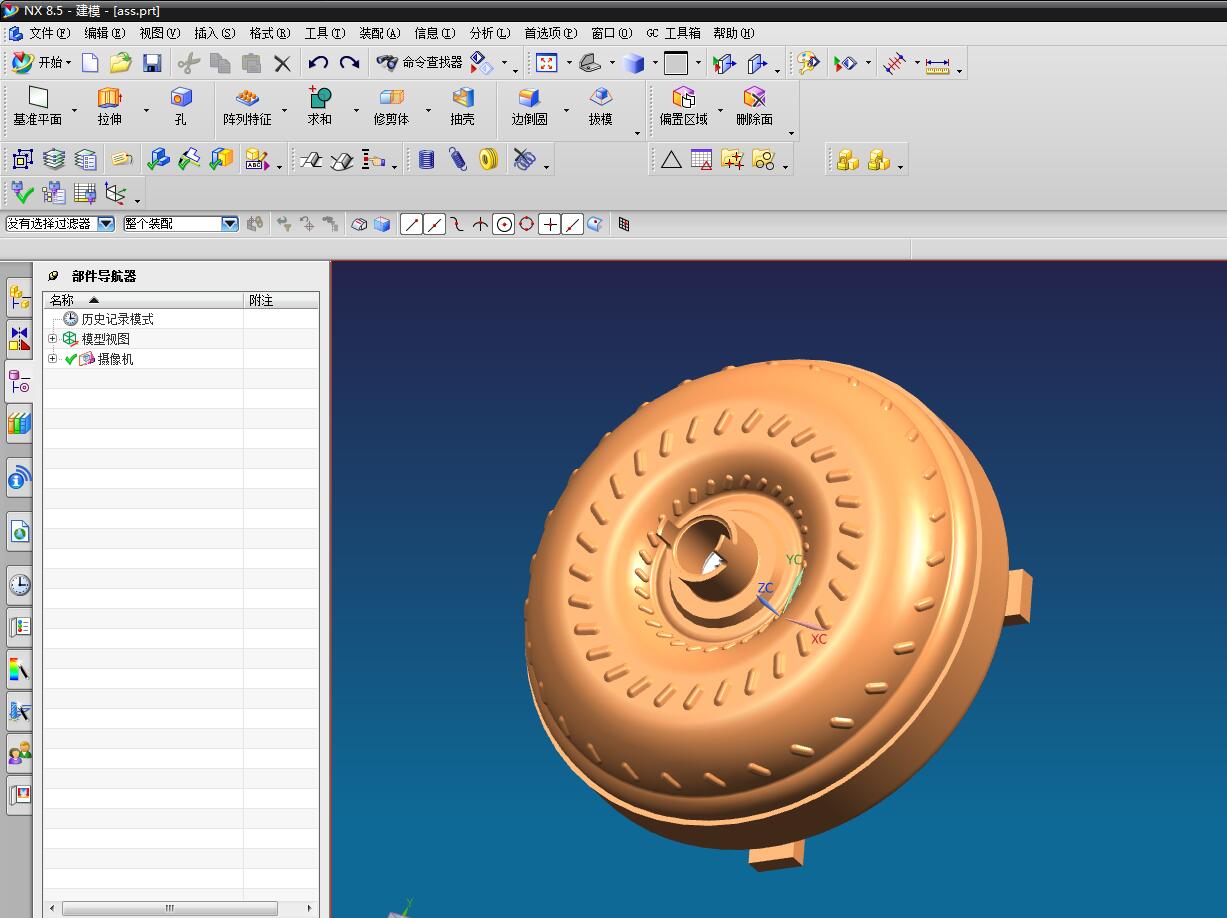Open the 删除面 (Delete Face) tool

[x=754, y=106]
